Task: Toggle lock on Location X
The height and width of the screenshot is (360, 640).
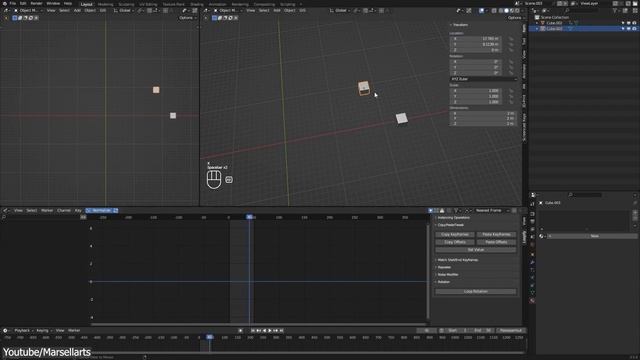Action: (511, 38)
